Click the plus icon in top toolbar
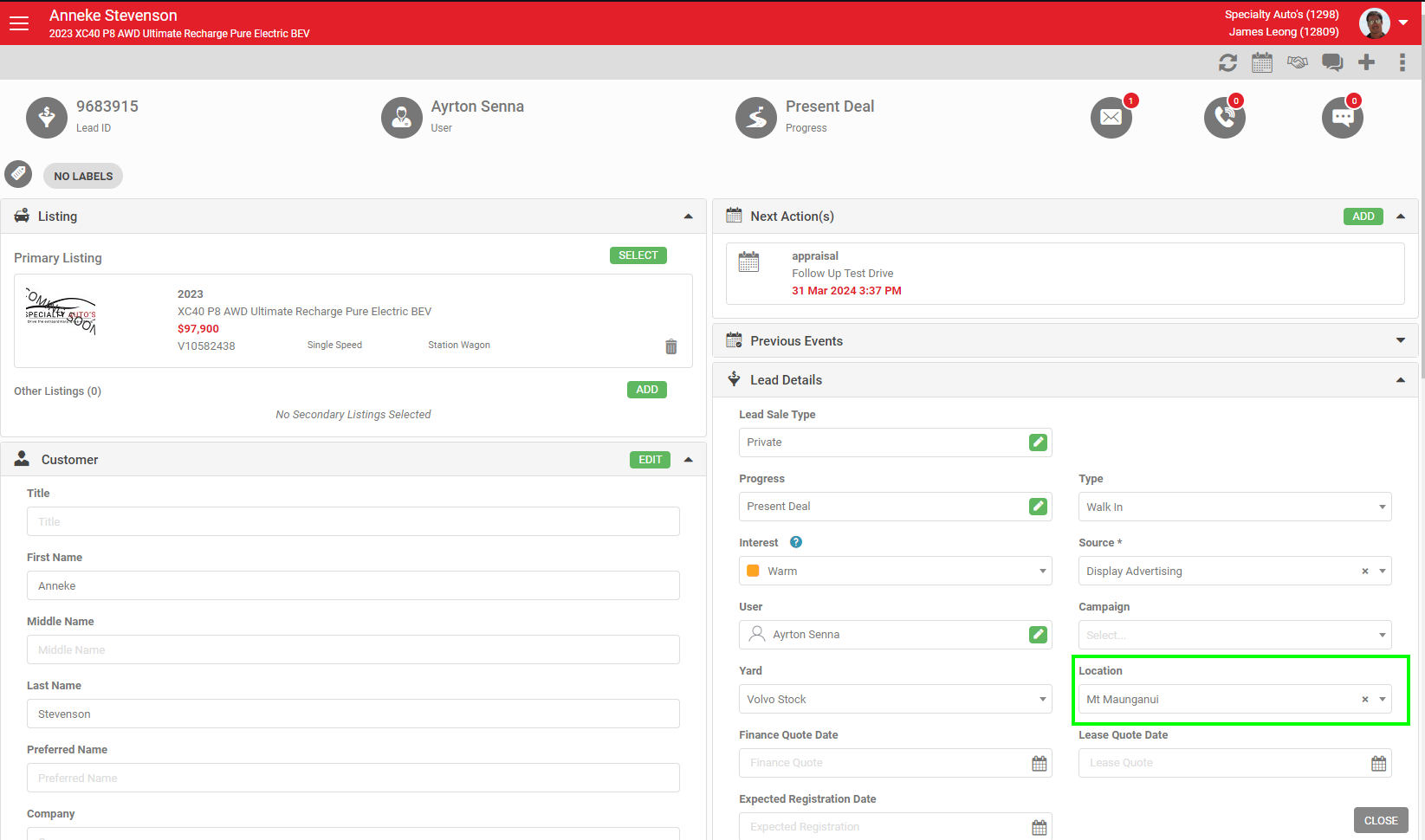This screenshot has width=1425, height=840. (1367, 62)
